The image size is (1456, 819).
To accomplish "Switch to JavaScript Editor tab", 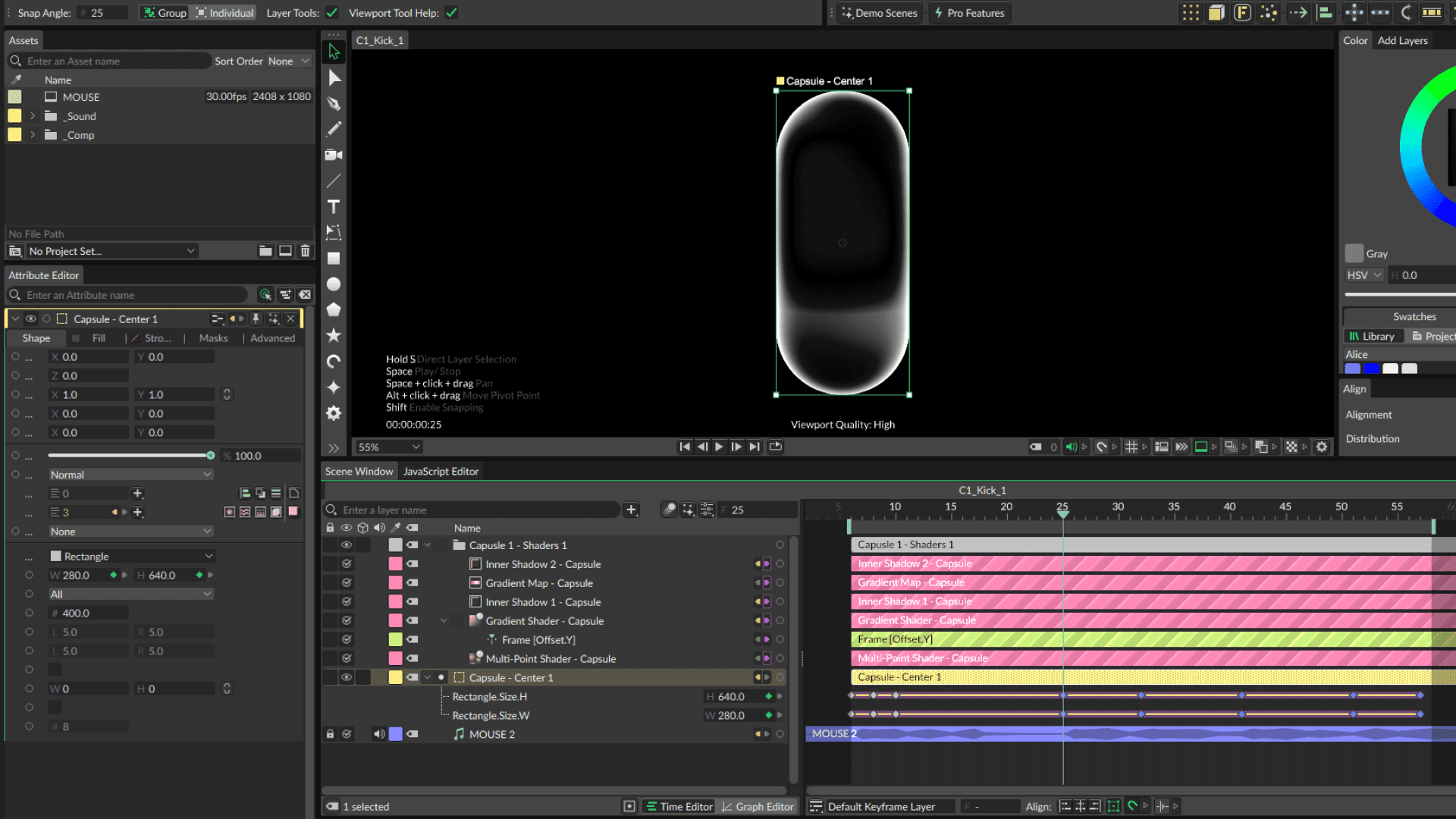I will 441,472.
